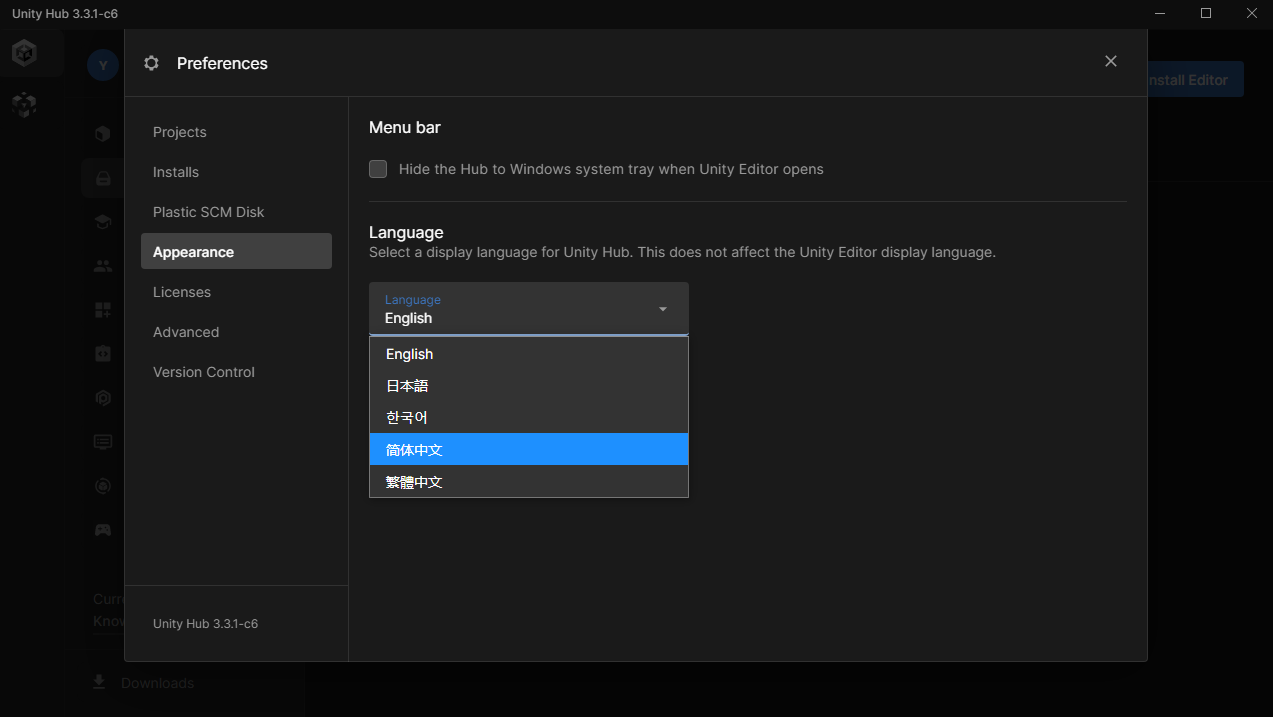Viewport: 1273px width, 717px height.
Task: Click the Downloads arrow icon at bottom
Action: tap(98, 682)
